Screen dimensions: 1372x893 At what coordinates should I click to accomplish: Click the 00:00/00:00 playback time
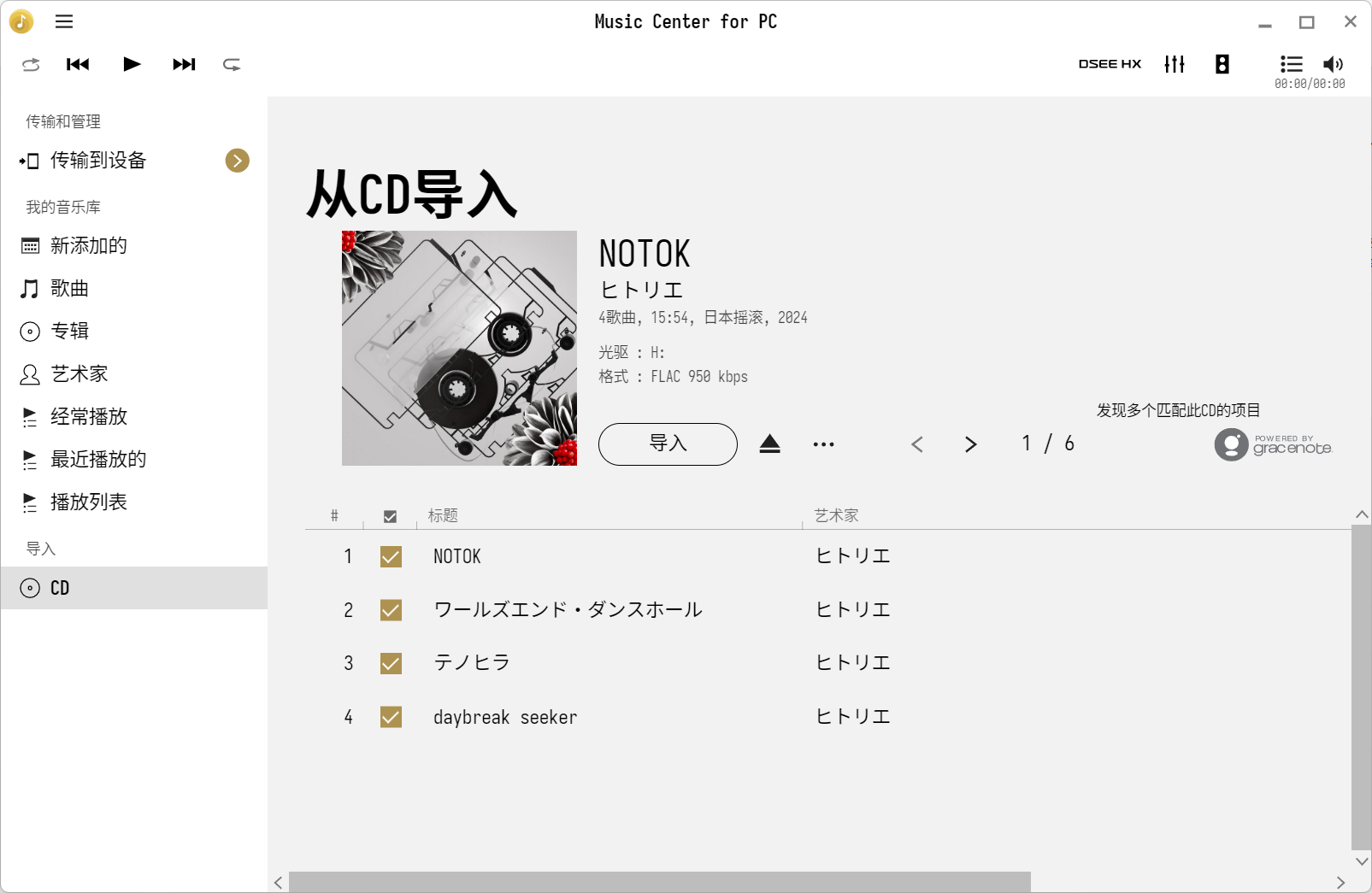(1310, 84)
